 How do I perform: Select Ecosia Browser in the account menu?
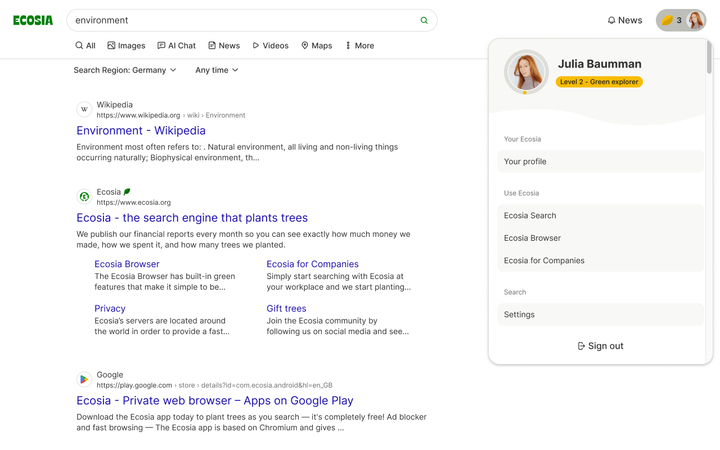point(600,238)
